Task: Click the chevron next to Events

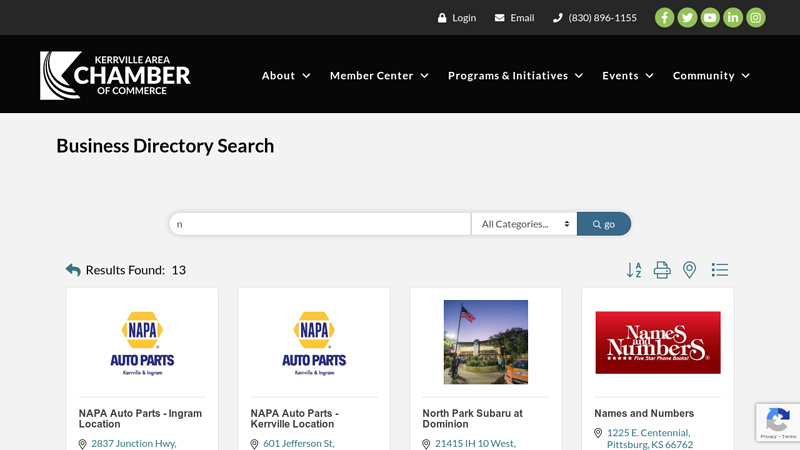Action: 649,76
